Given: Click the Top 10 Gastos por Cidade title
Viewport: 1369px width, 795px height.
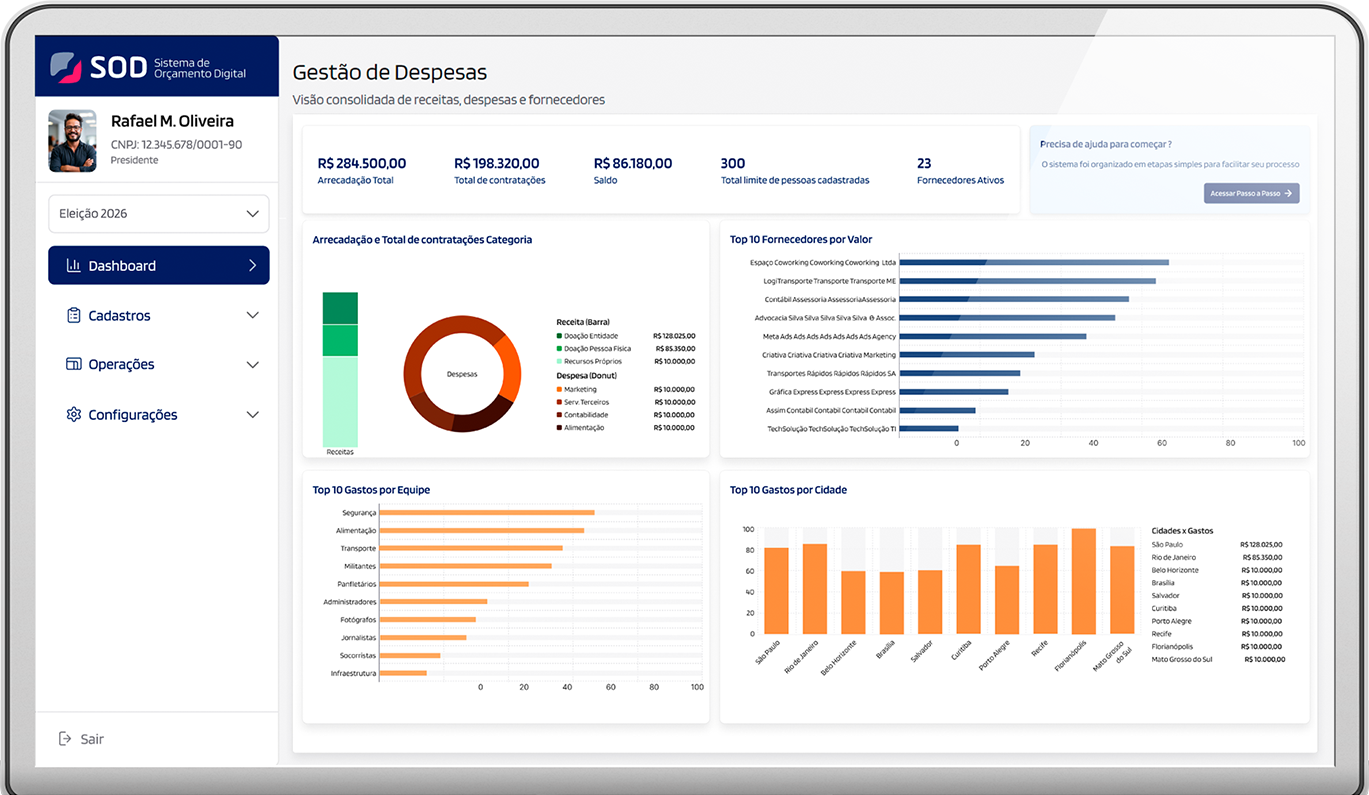Looking at the screenshot, I should 788,490.
